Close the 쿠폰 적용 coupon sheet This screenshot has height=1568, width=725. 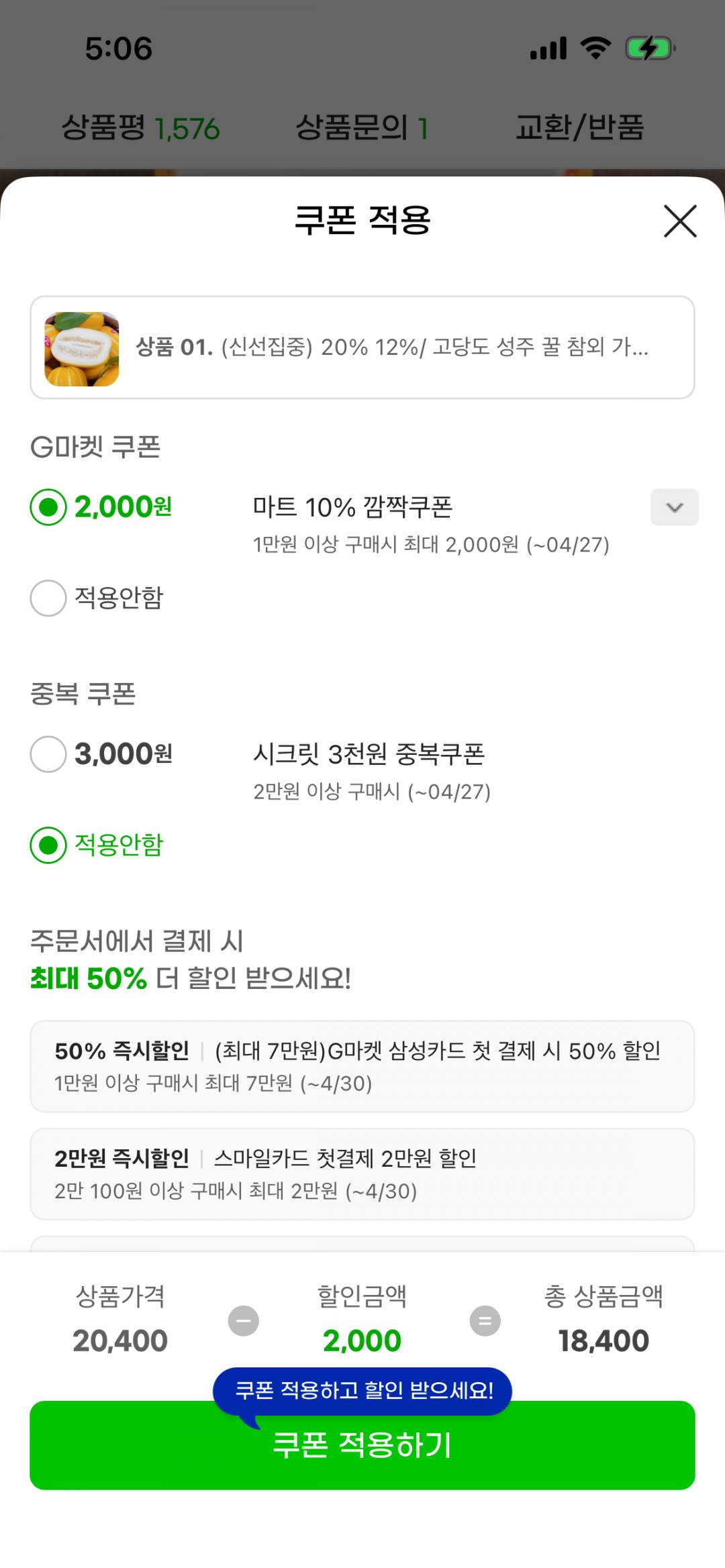(679, 221)
